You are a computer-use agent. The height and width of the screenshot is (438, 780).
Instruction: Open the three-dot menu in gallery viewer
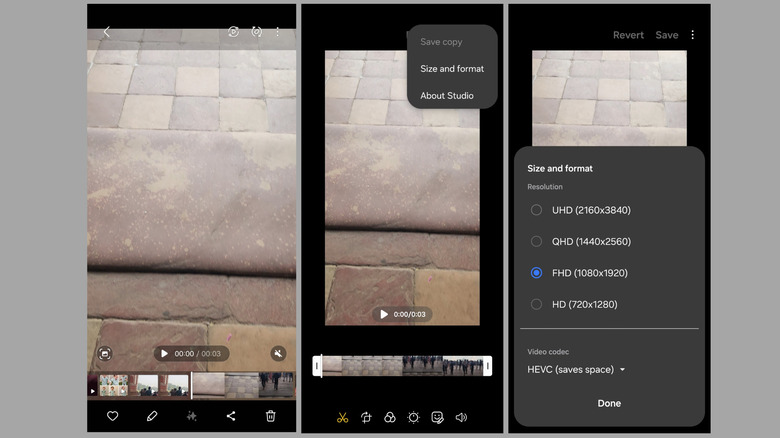click(278, 32)
